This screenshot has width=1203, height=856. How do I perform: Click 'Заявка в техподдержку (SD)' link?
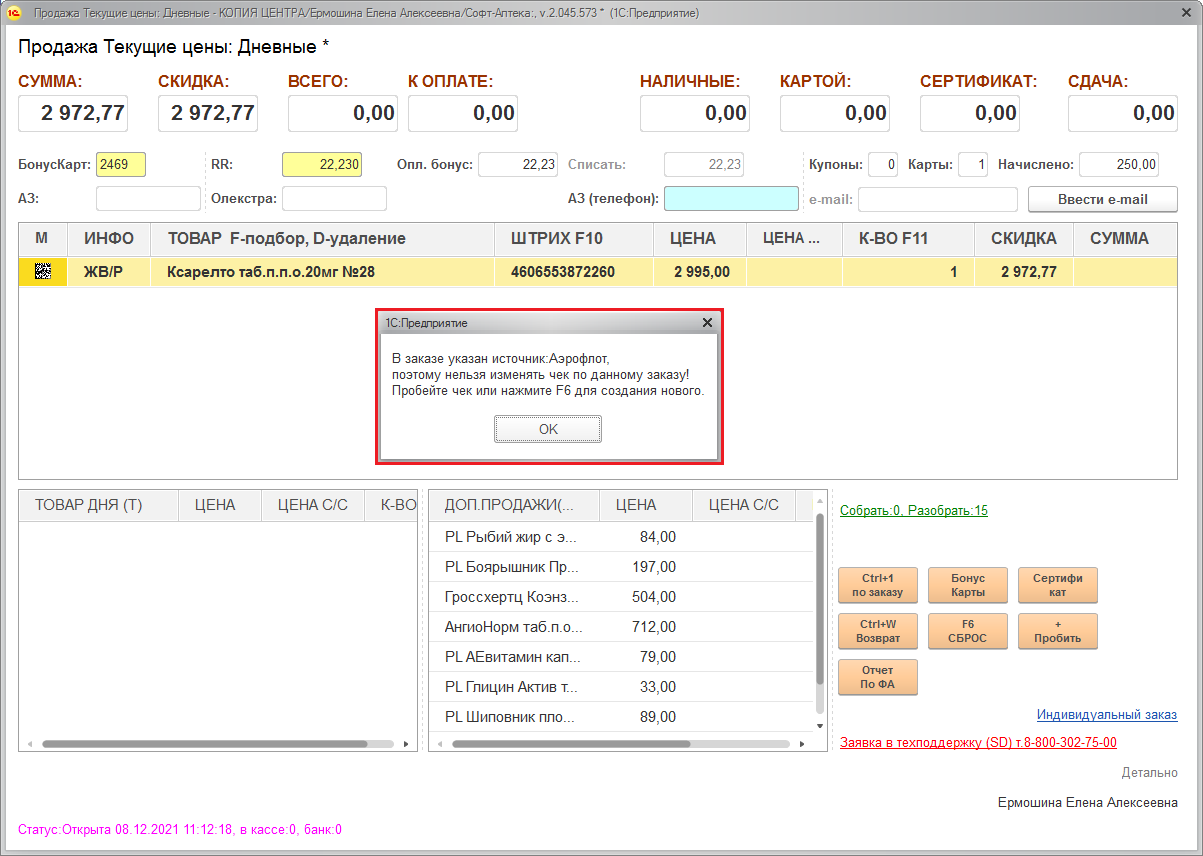click(x=978, y=743)
